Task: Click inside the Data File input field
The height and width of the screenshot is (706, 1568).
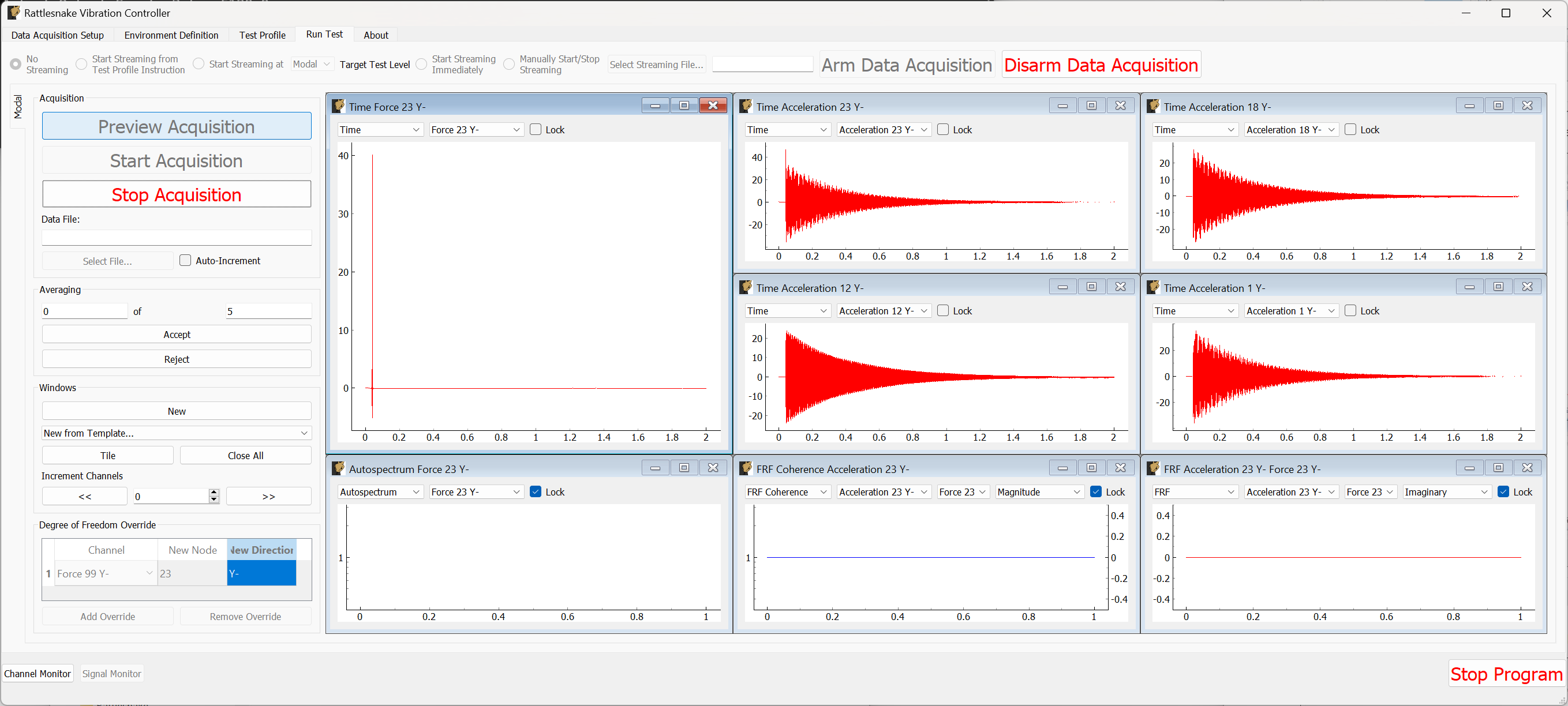Action: pyautogui.click(x=176, y=236)
